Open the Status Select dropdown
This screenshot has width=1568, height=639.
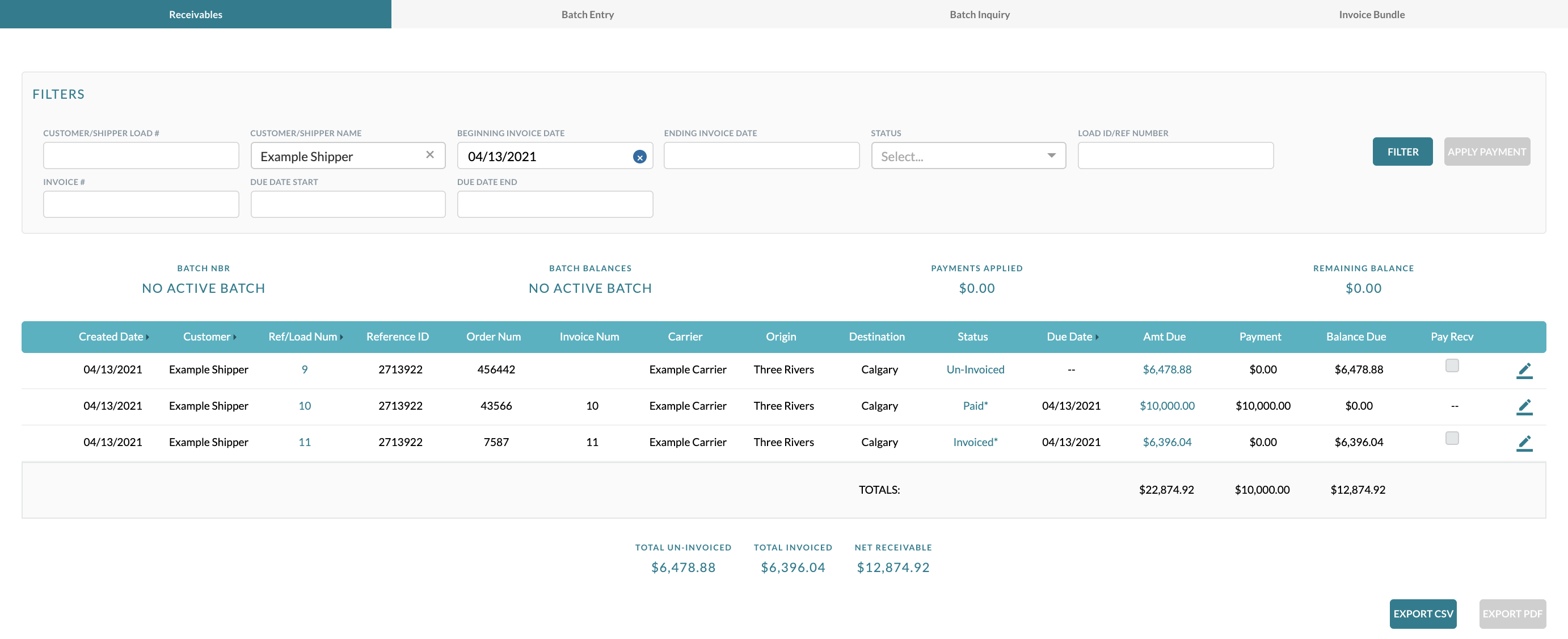coord(968,156)
